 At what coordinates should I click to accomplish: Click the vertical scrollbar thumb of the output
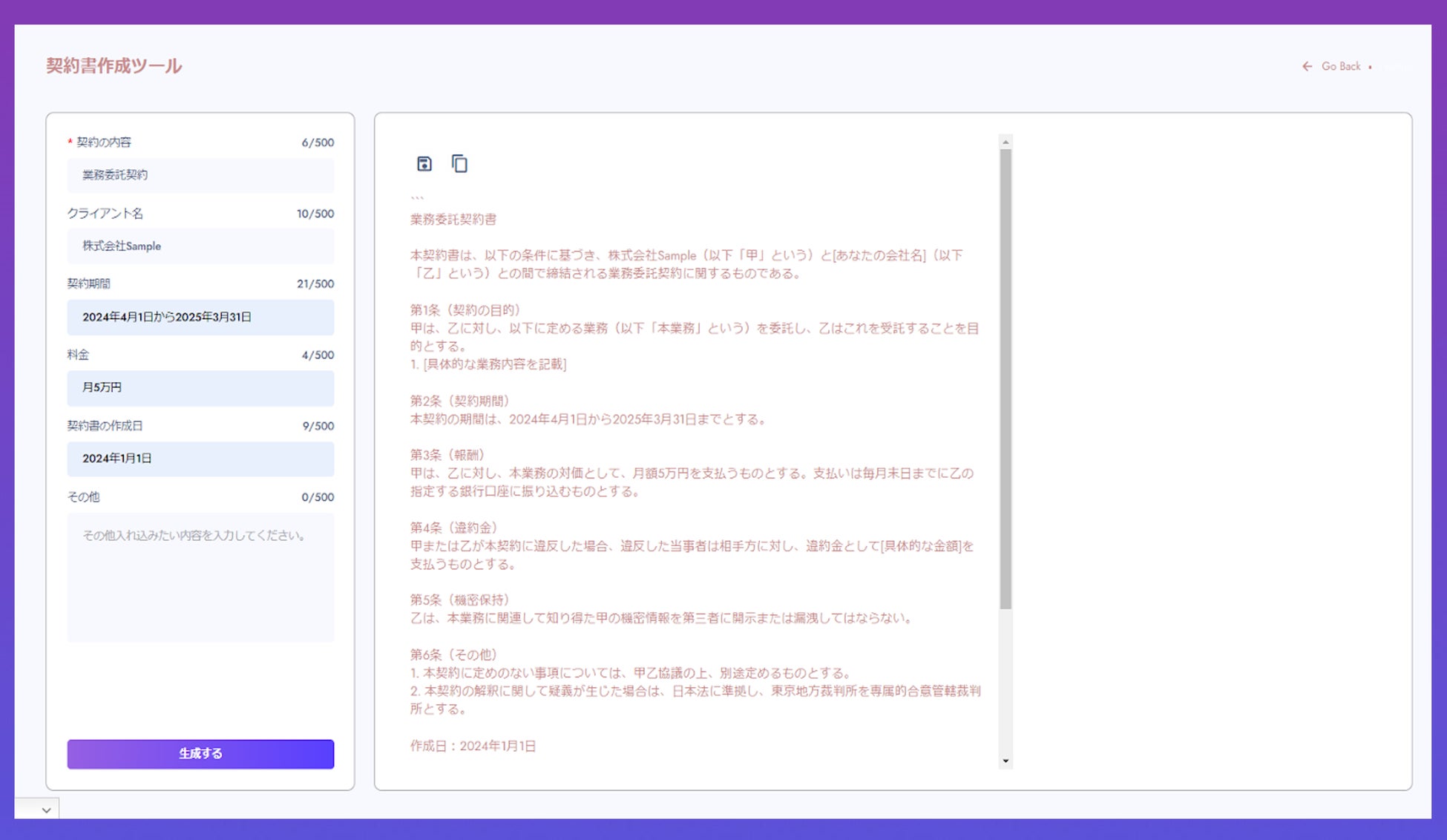[1005, 378]
